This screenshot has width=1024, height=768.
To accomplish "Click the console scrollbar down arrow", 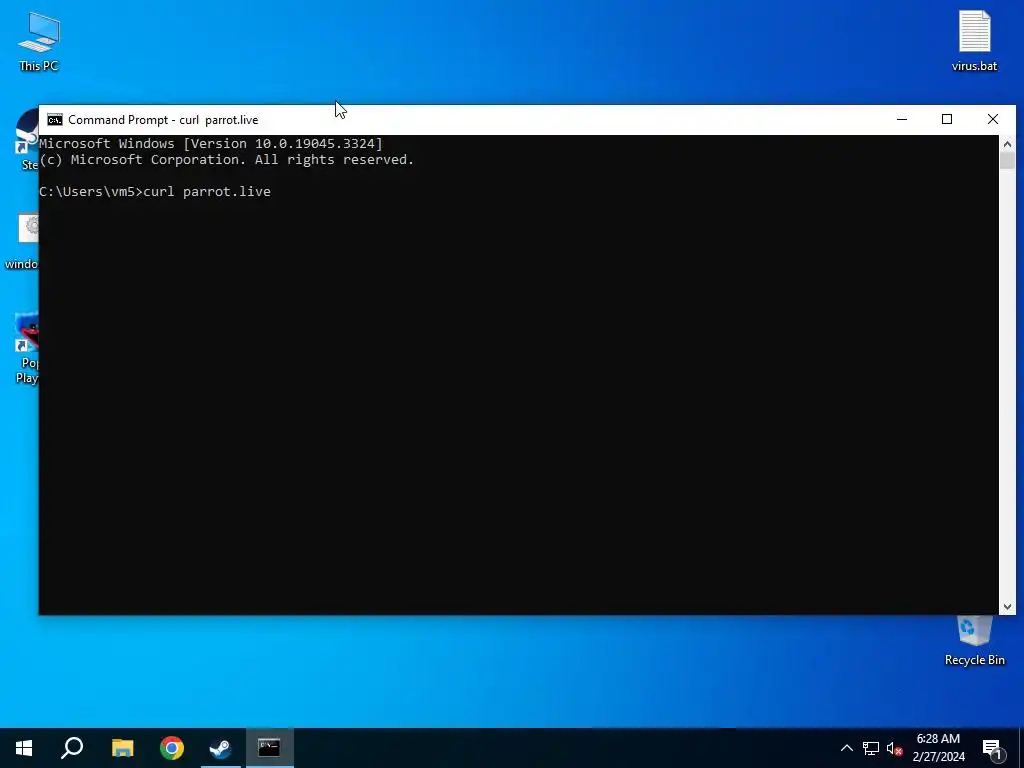I will click(x=1007, y=607).
